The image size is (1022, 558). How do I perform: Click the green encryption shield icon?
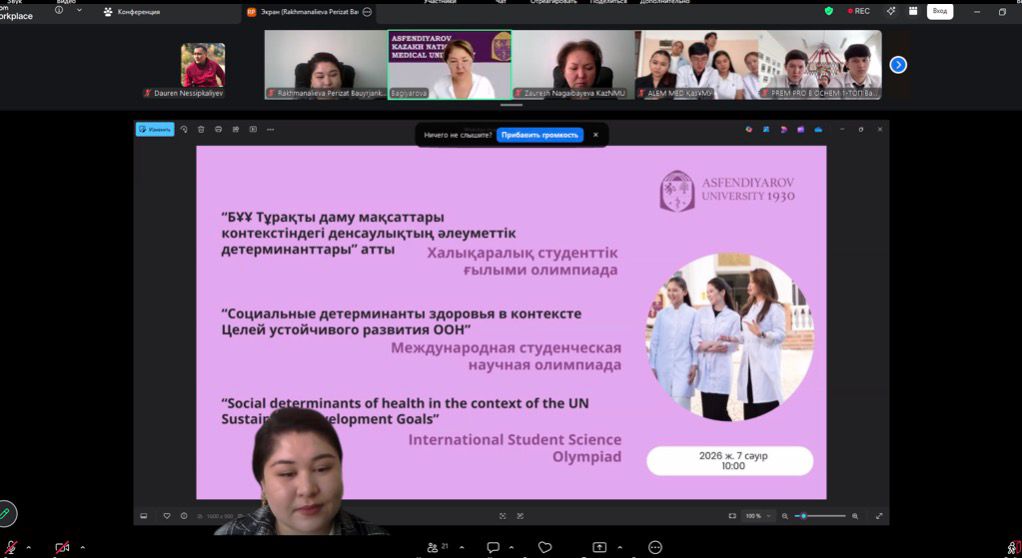(828, 11)
